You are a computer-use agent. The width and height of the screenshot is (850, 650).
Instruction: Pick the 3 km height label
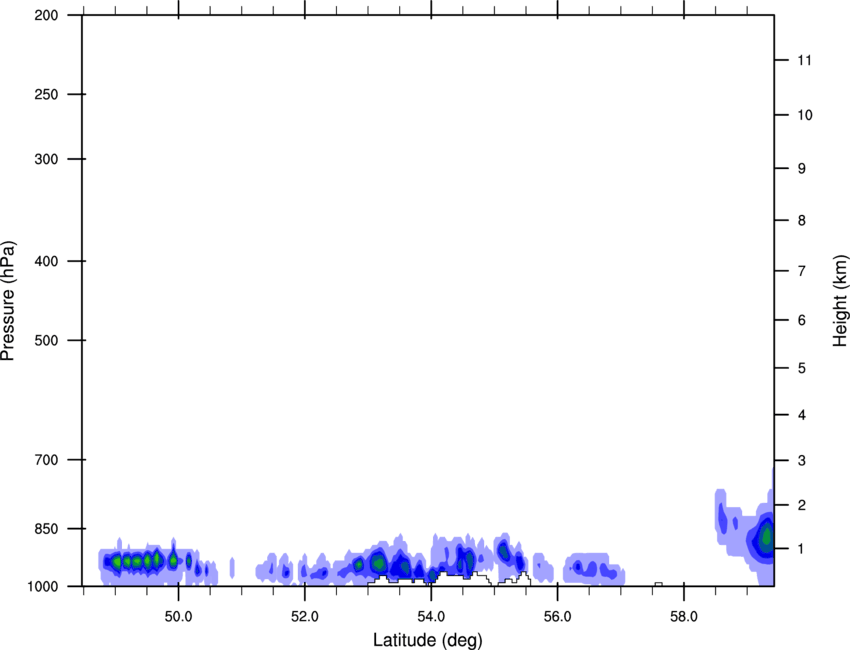click(x=802, y=460)
